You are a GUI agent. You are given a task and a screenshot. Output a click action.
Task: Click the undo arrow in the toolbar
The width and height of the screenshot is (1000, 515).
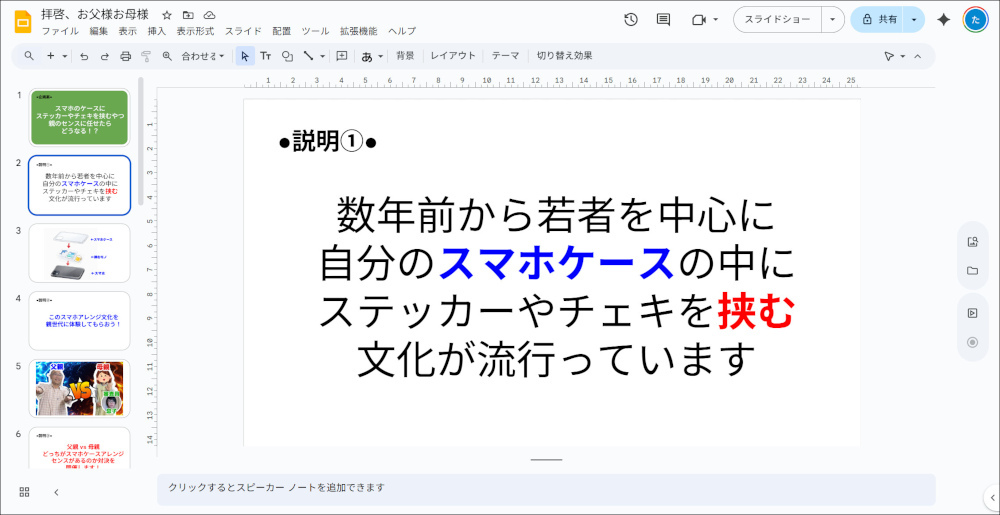86,56
